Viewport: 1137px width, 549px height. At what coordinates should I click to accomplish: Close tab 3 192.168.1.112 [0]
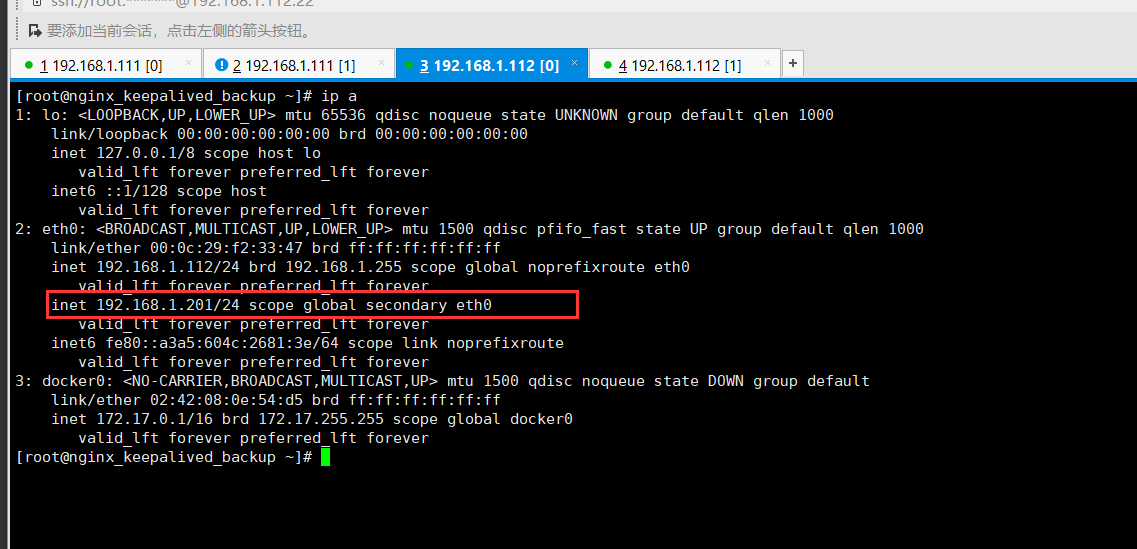575,63
